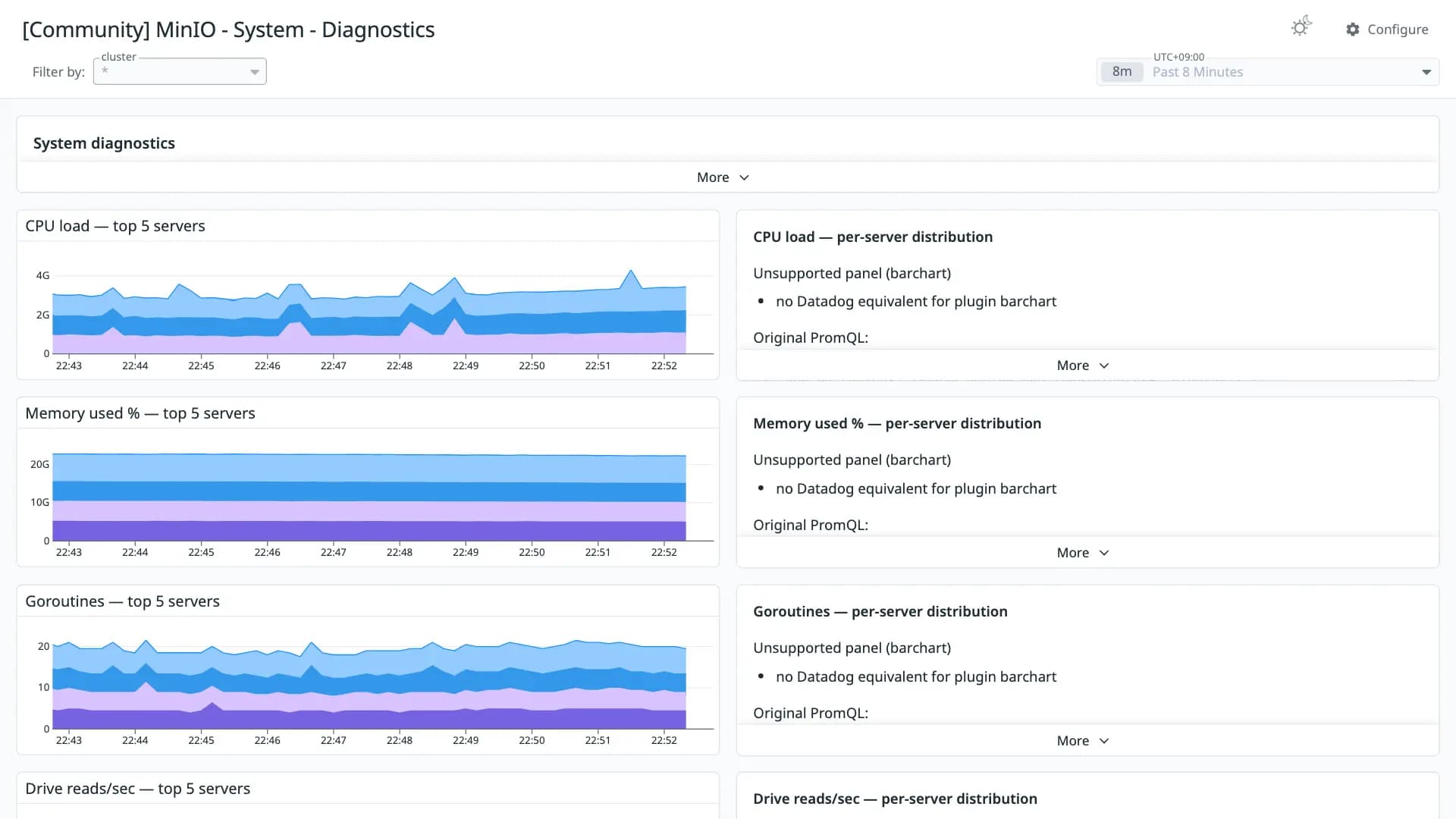Expand More under System diagnostics

(x=723, y=177)
